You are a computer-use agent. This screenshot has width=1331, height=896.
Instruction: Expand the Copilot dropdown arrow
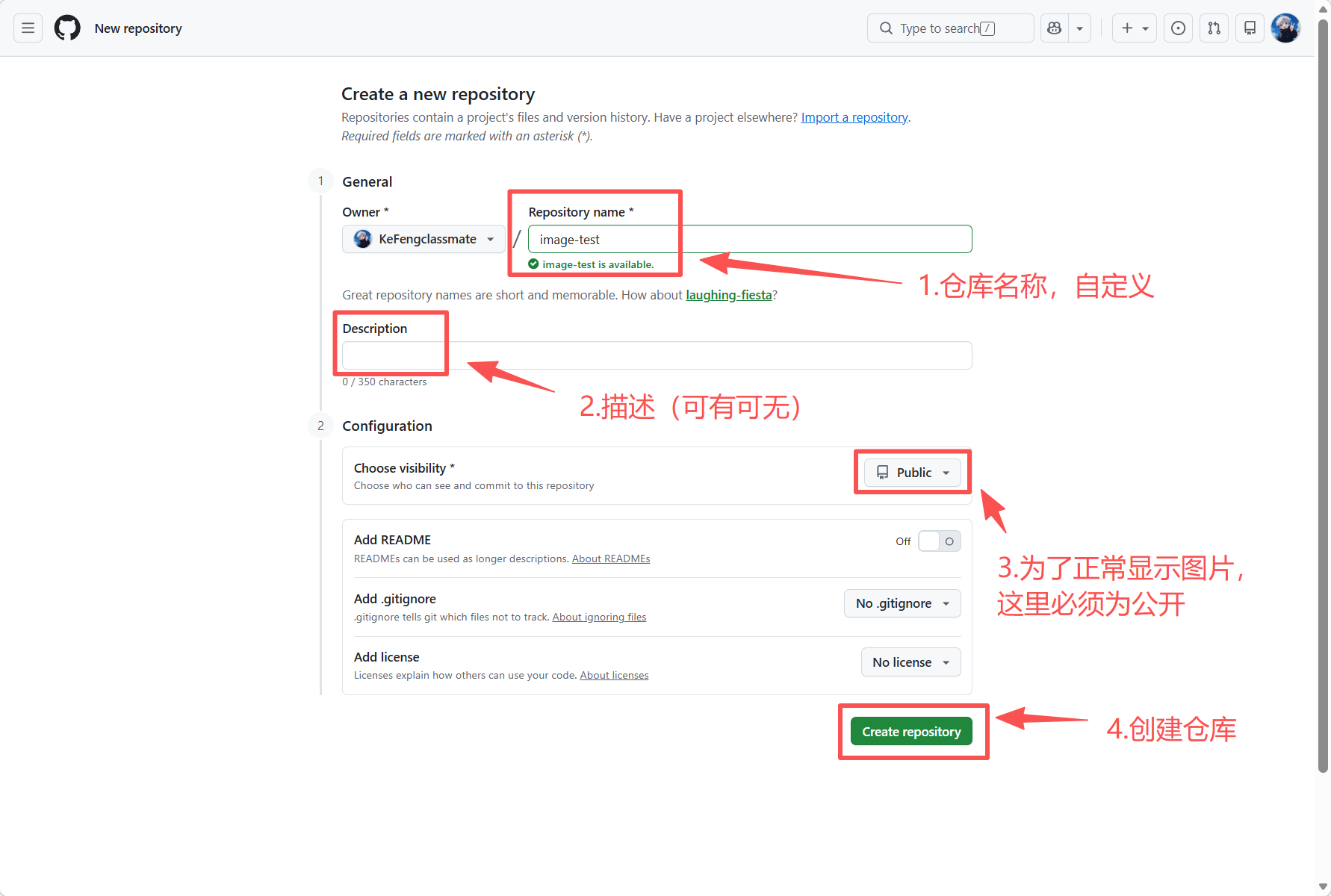pyautogui.click(x=1079, y=28)
